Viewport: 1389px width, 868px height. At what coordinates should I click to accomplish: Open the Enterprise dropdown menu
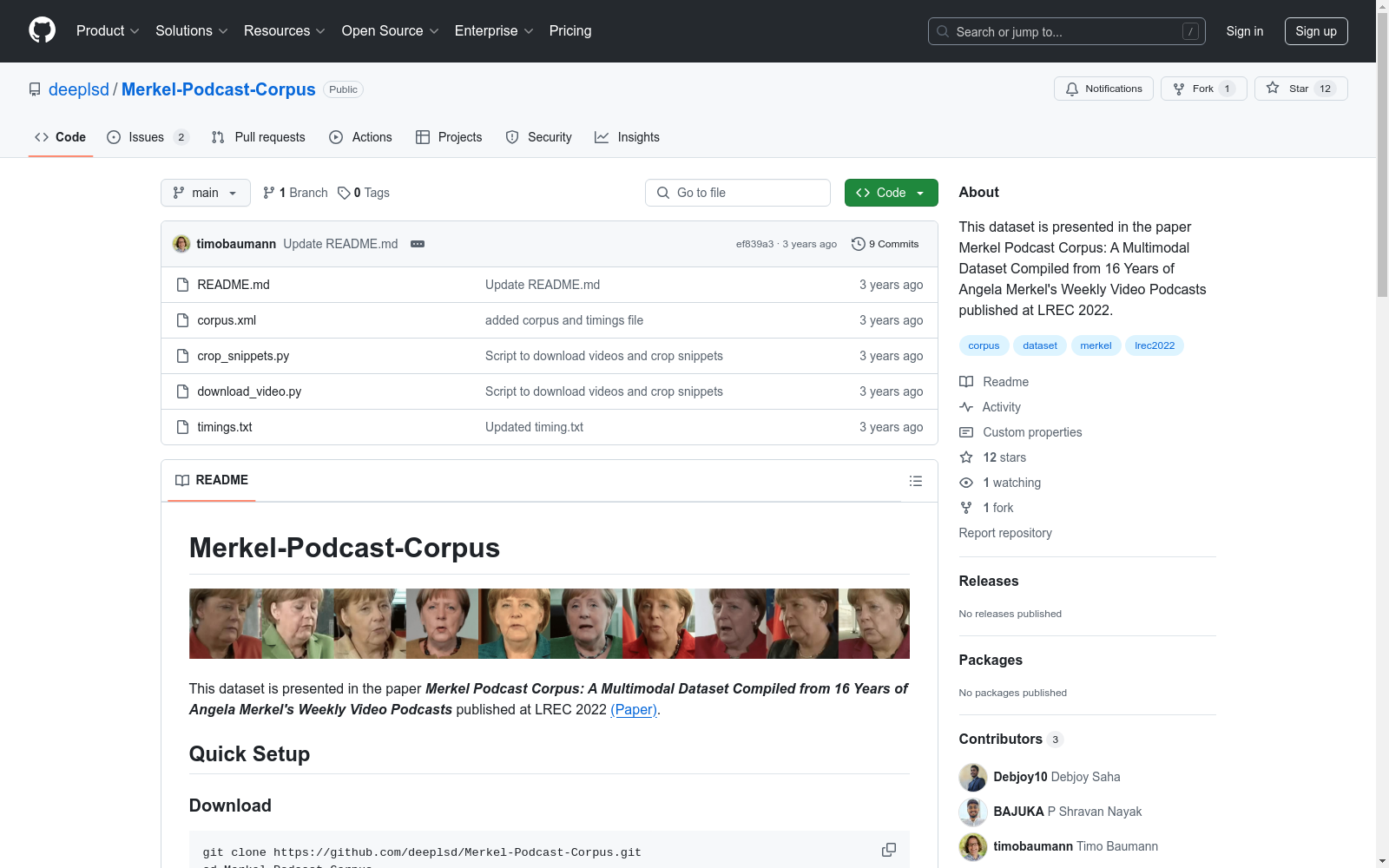(x=494, y=31)
